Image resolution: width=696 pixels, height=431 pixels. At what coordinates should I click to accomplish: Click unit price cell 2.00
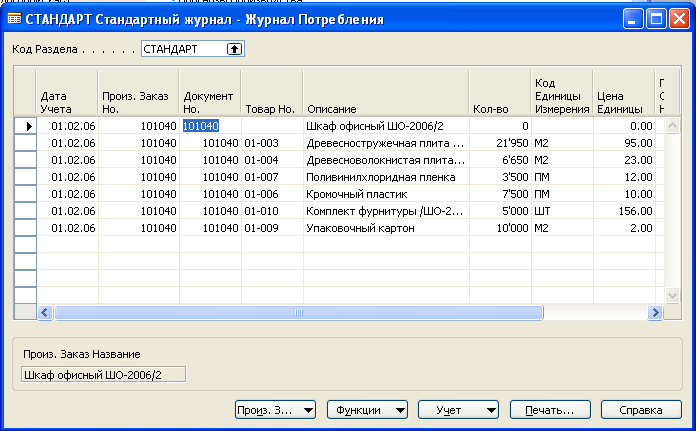click(x=624, y=228)
